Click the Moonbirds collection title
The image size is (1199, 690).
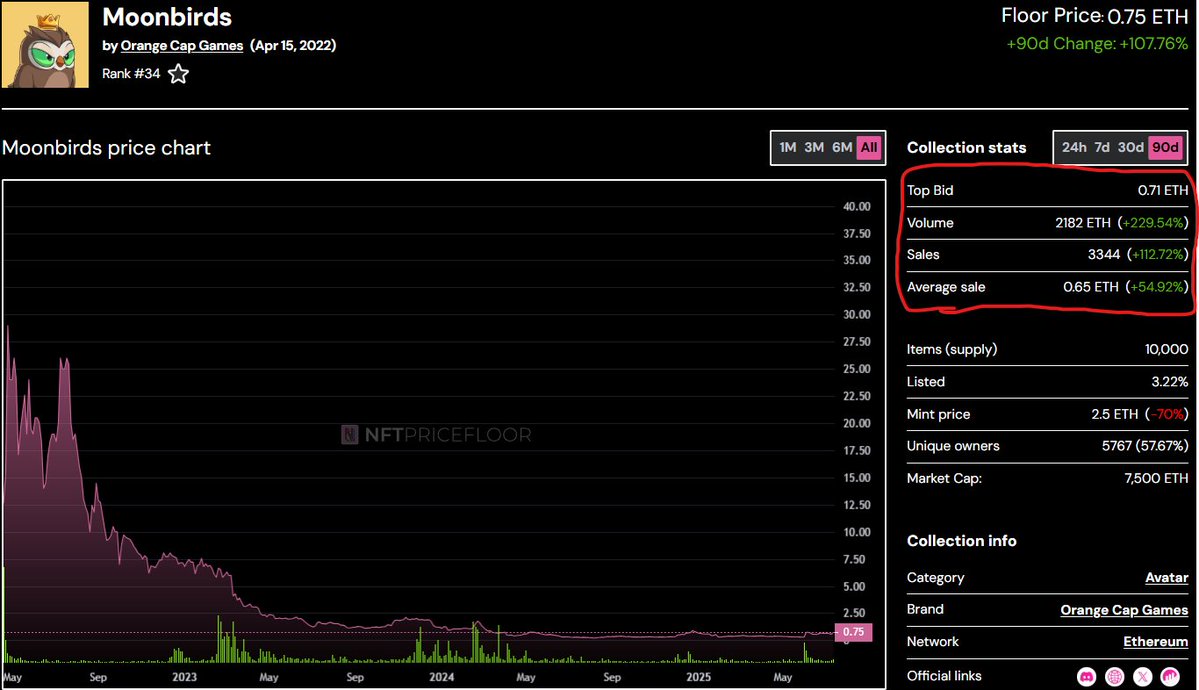click(x=167, y=17)
